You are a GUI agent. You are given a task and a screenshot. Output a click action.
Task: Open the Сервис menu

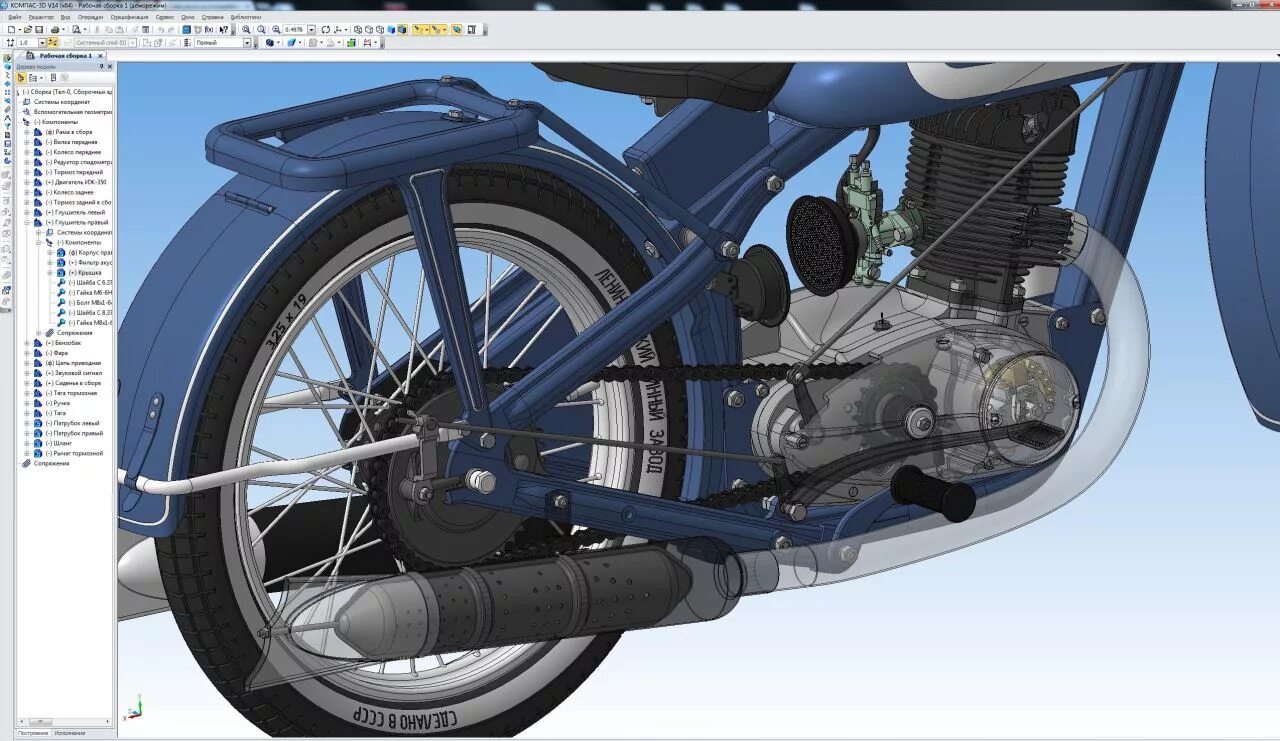(165, 17)
